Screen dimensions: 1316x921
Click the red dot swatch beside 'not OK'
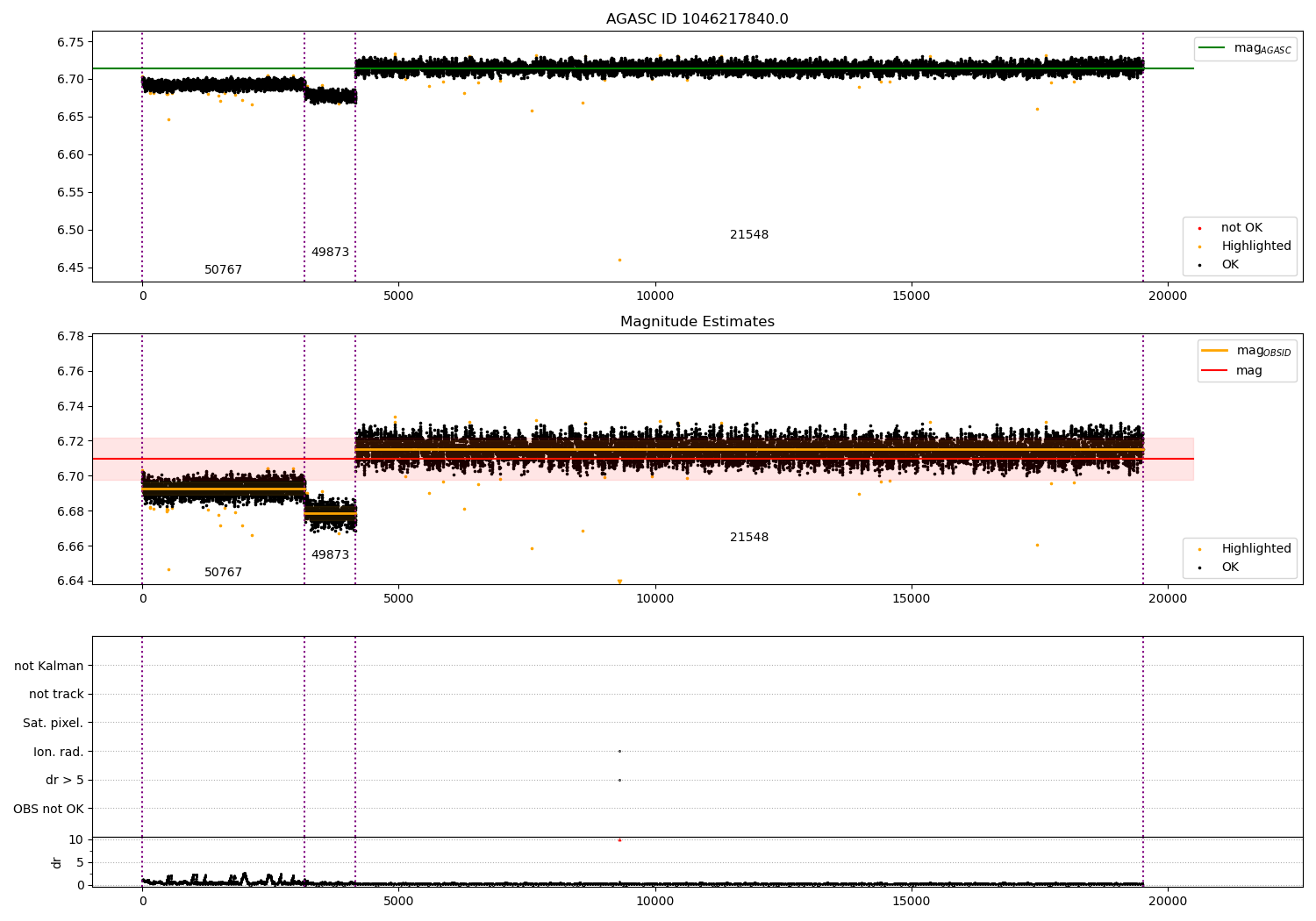tap(1199, 229)
